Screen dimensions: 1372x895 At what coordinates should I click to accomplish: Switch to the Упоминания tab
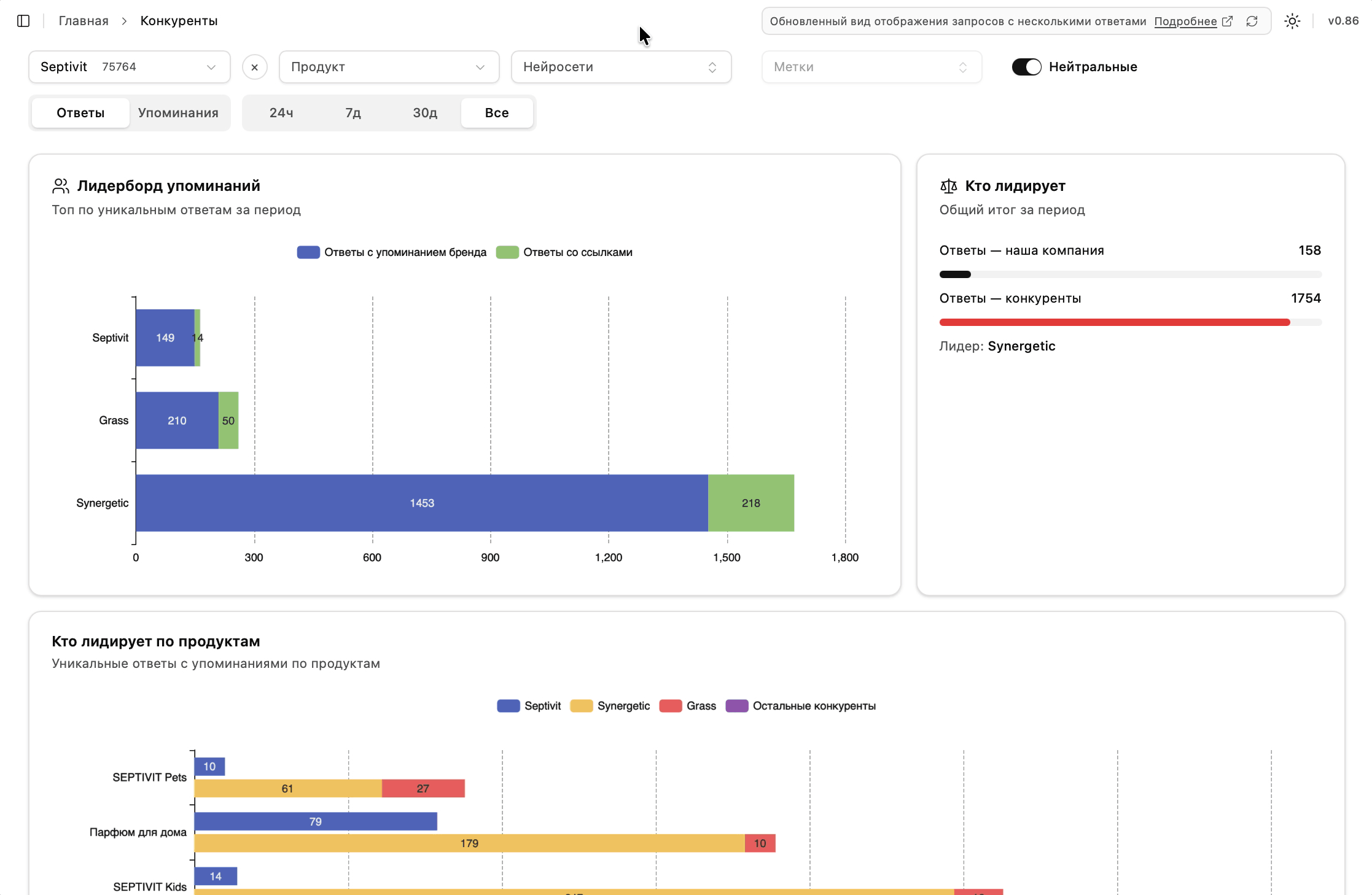point(178,113)
